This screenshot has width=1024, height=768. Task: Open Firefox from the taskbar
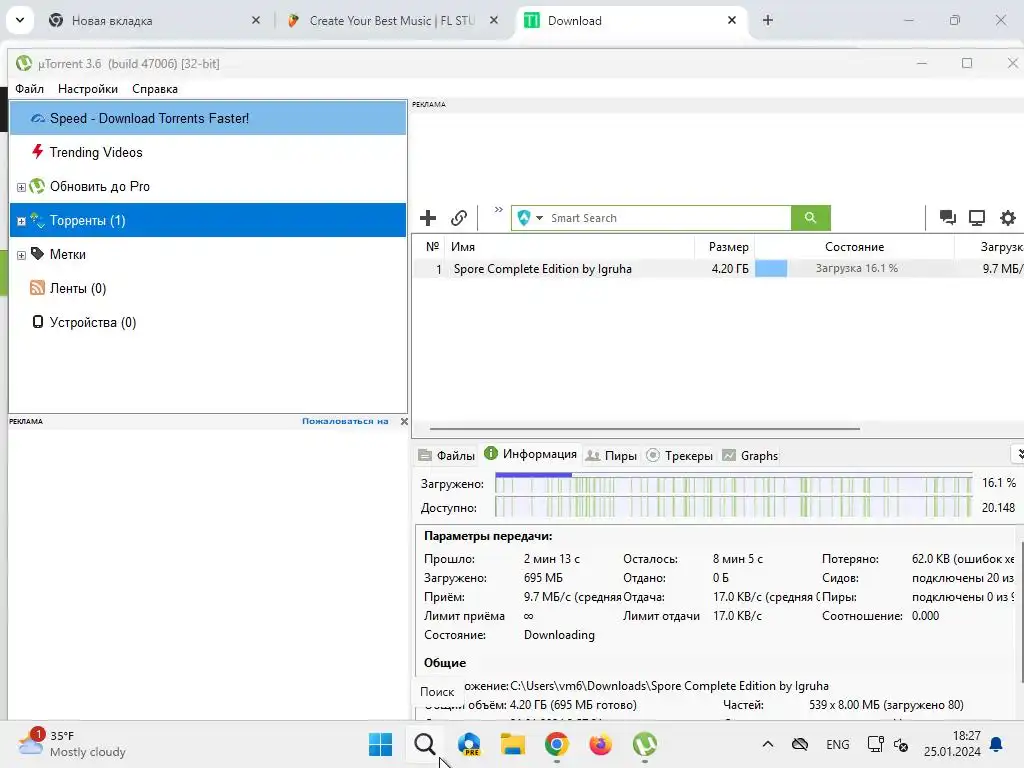point(600,744)
